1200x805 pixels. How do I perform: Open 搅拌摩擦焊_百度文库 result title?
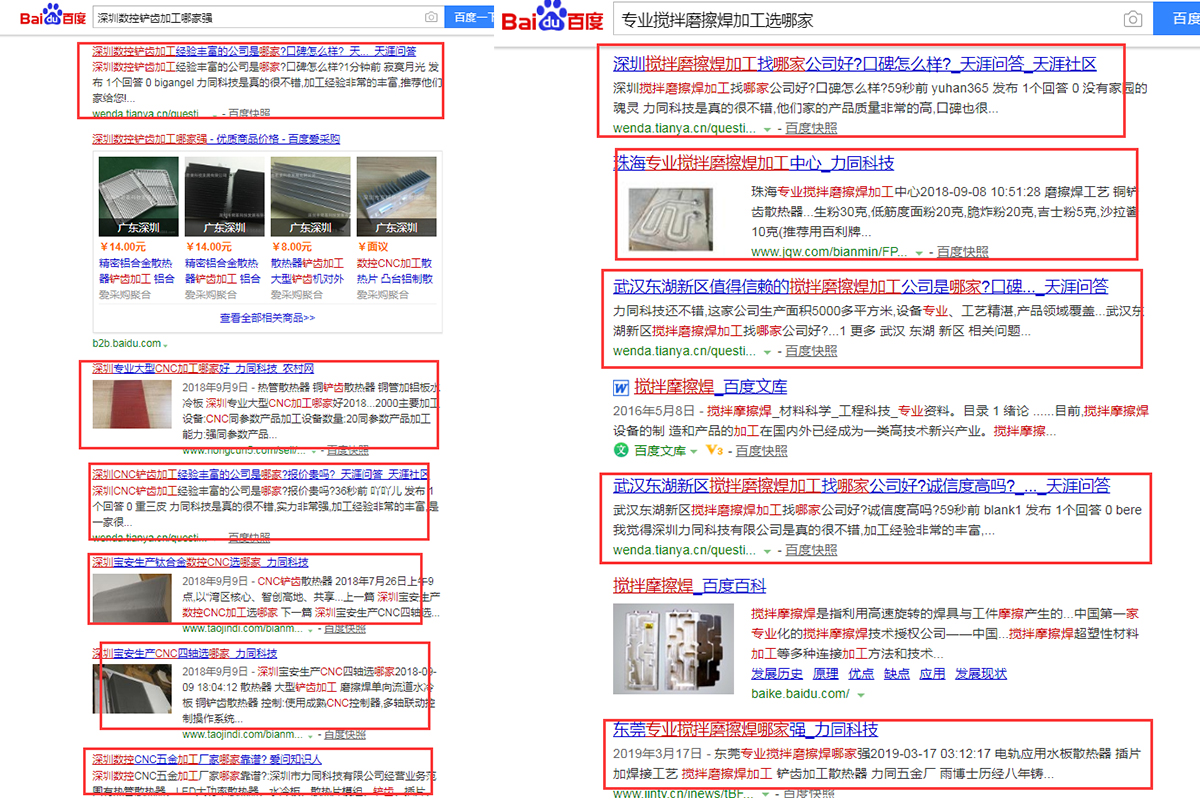point(711,387)
